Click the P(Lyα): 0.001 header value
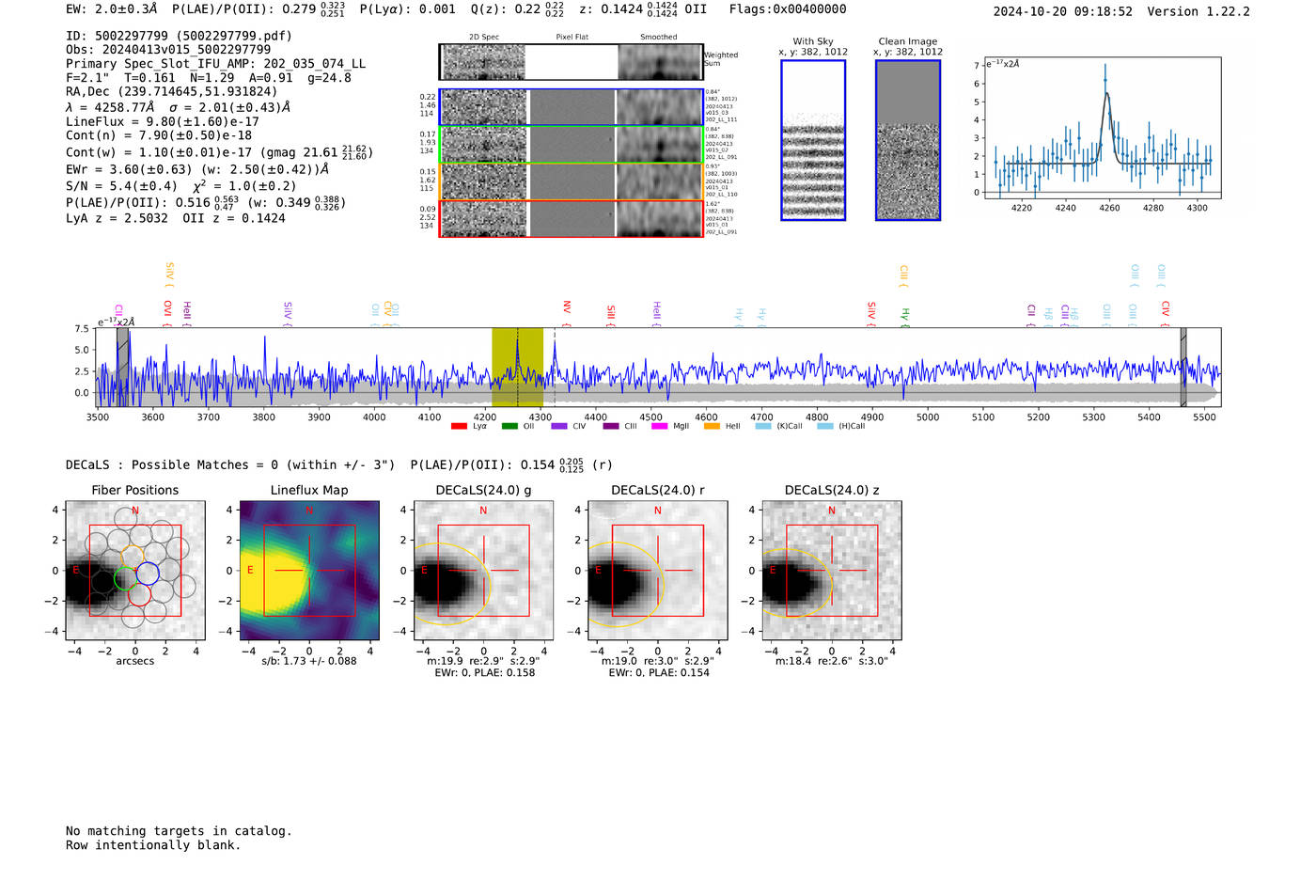 [x=407, y=9]
